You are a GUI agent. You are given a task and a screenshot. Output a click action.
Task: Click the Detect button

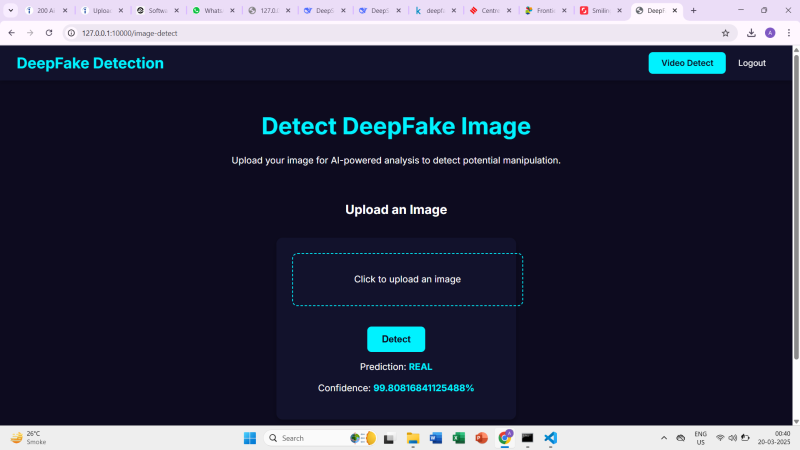396,339
